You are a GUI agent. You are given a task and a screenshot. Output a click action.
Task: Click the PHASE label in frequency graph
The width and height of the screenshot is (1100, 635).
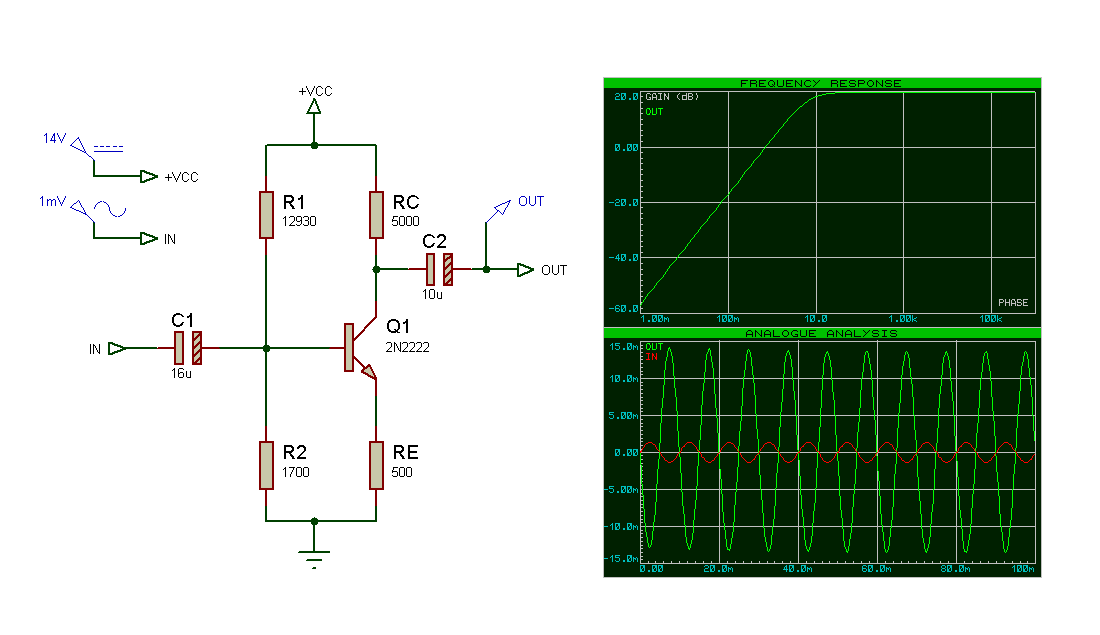click(x=1013, y=302)
